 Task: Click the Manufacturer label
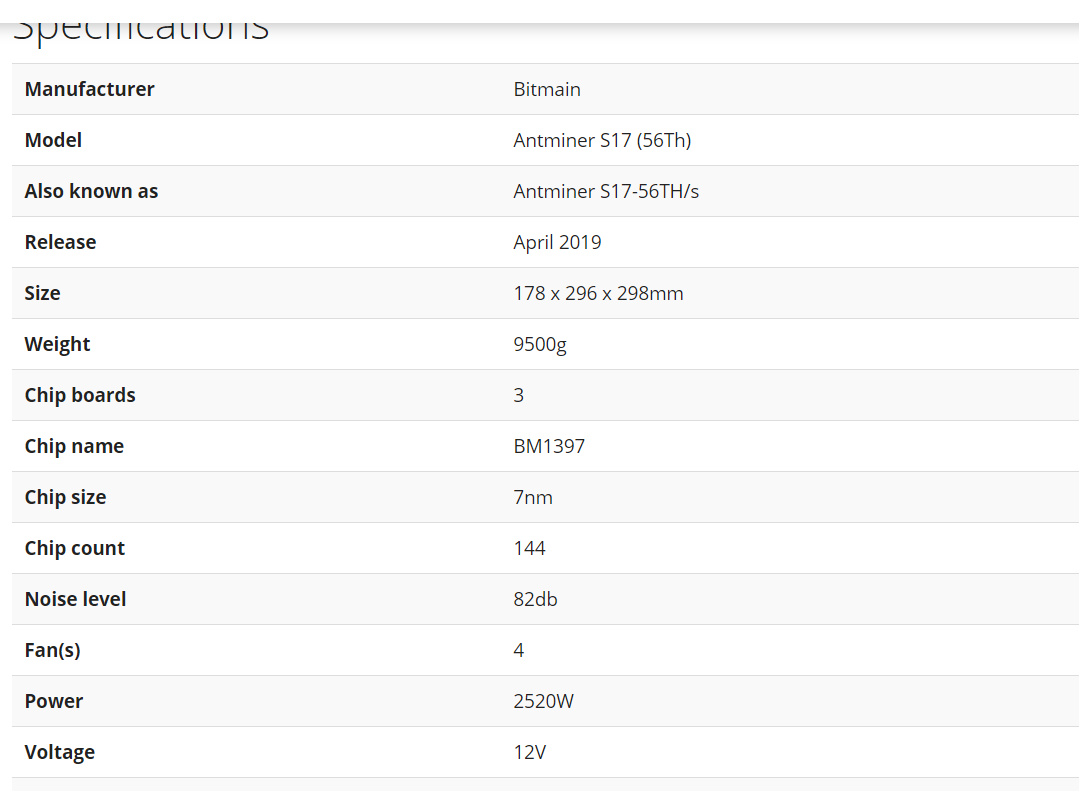coord(89,89)
